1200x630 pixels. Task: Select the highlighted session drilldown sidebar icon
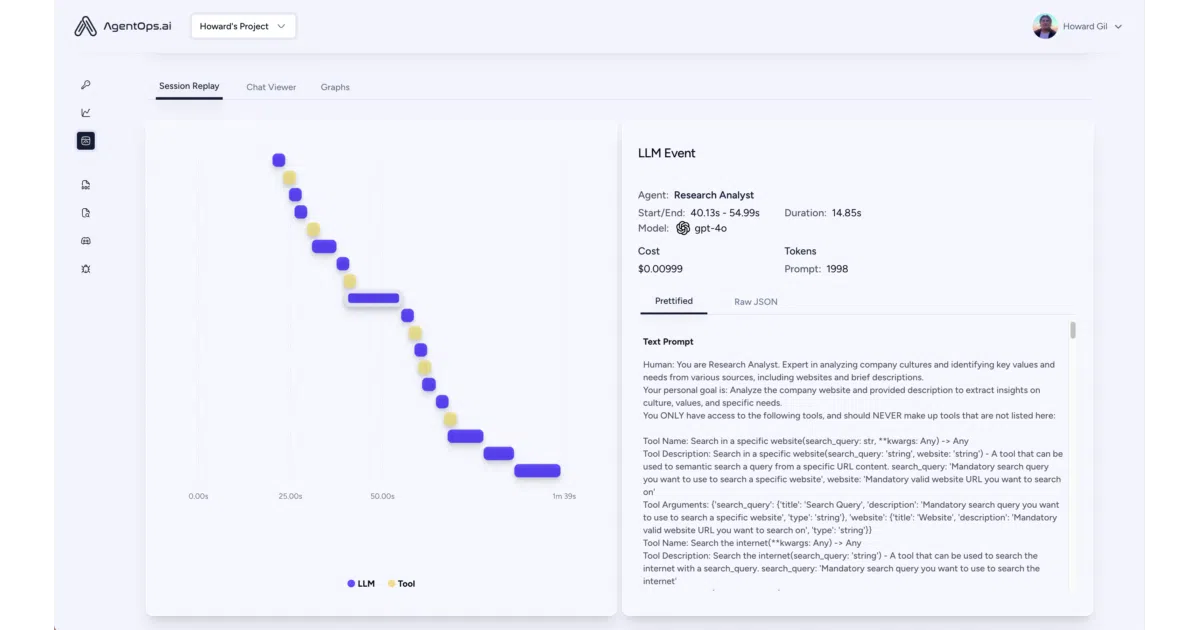click(x=86, y=141)
